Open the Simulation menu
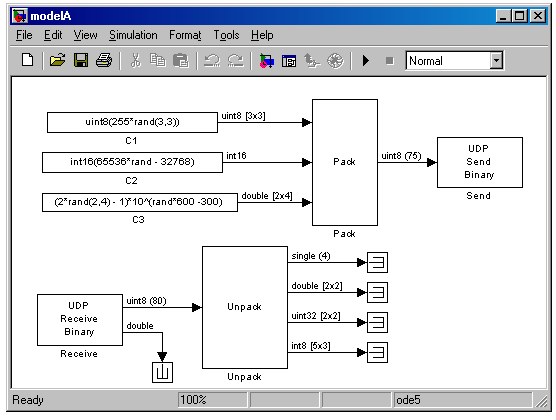The image size is (556, 420). [x=133, y=35]
